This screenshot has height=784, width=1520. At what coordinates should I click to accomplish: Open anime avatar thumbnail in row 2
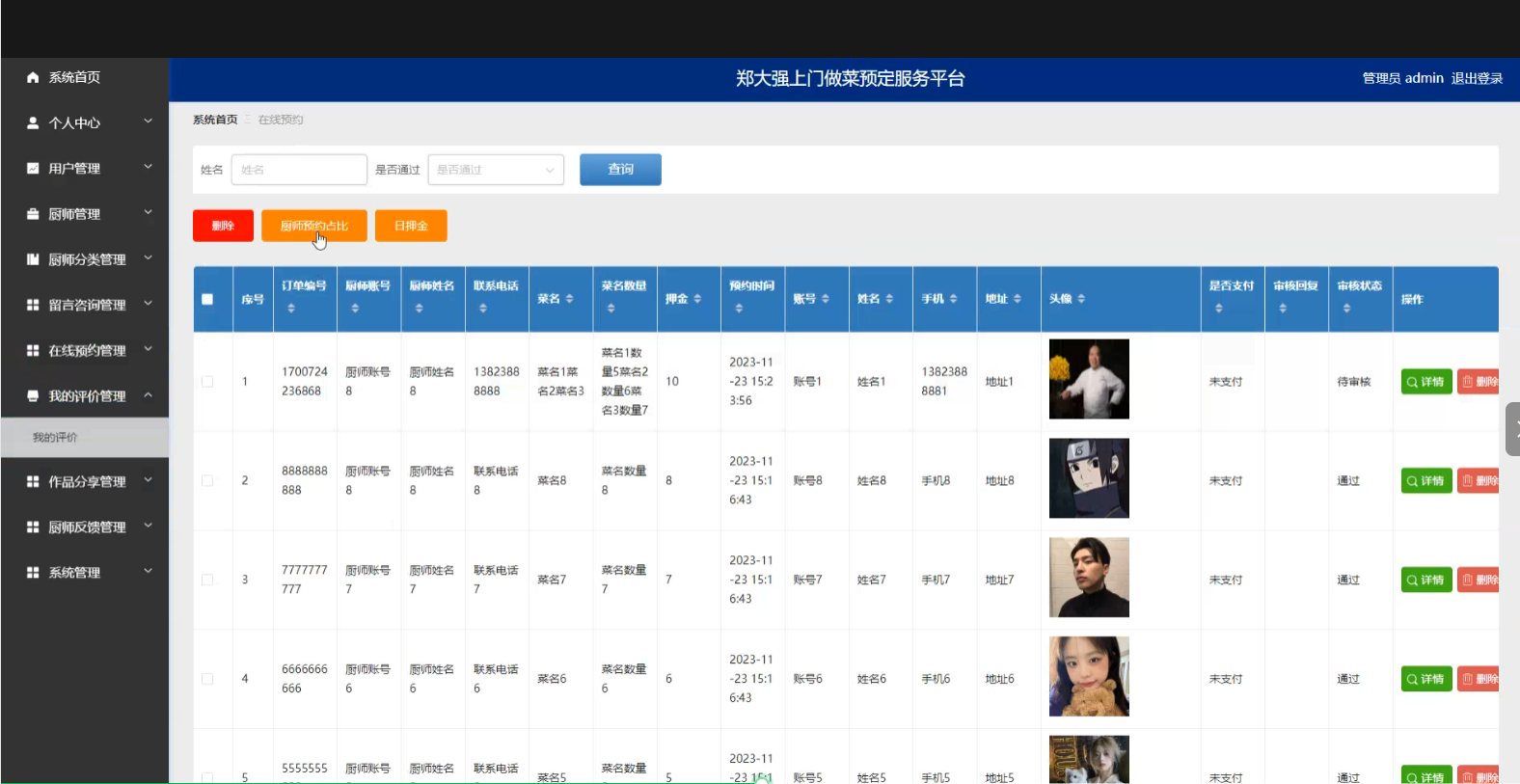tap(1089, 478)
